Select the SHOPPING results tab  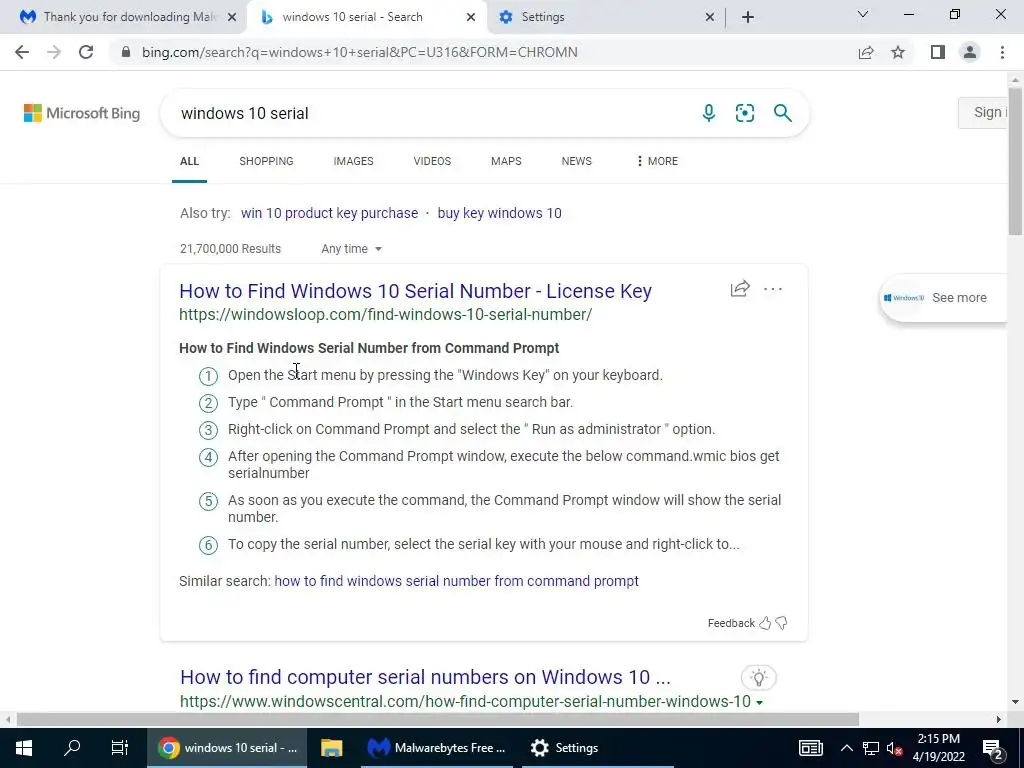tap(266, 161)
